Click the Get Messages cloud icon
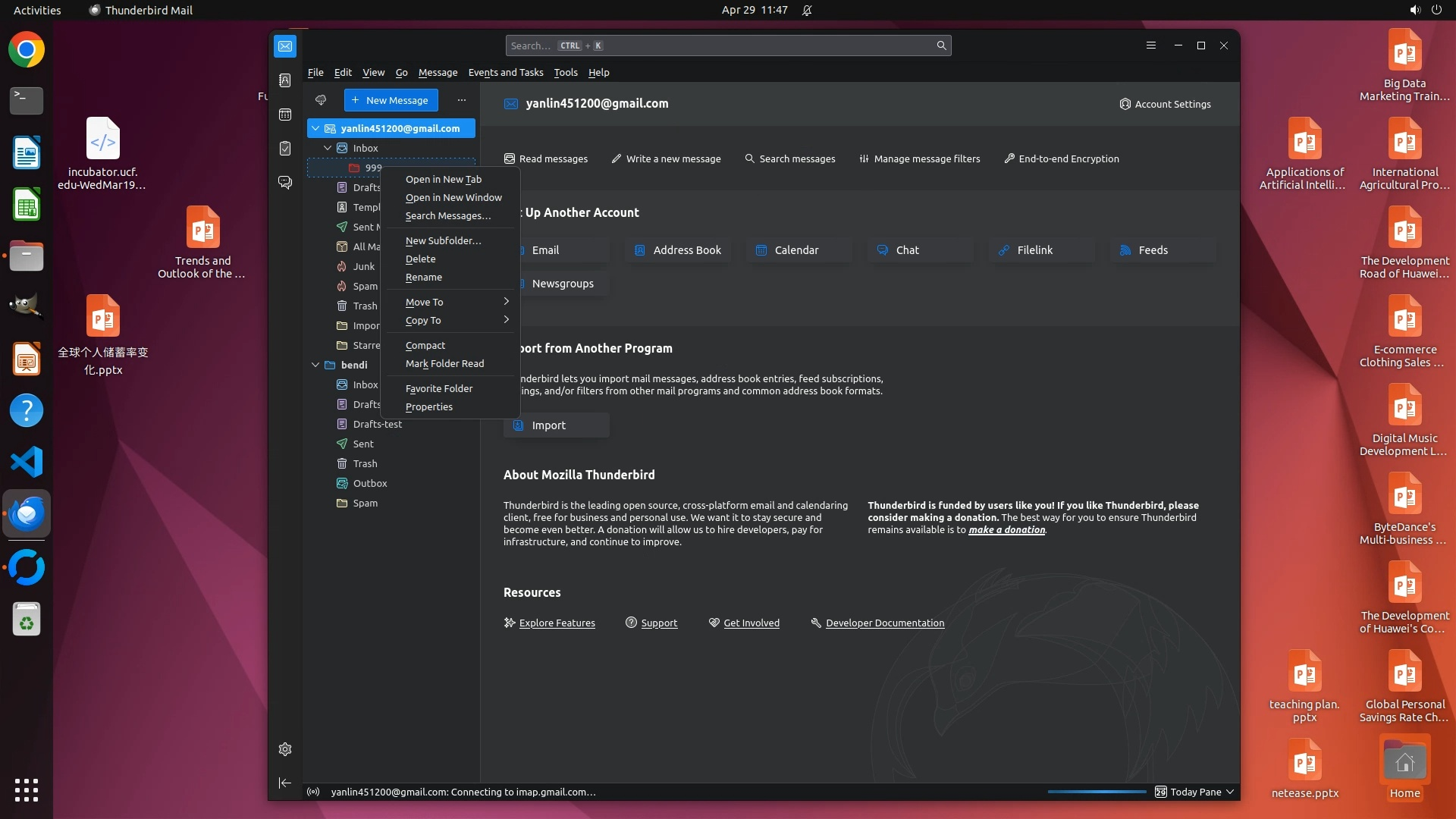This screenshot has width=1456, height=819. (321, 100)
